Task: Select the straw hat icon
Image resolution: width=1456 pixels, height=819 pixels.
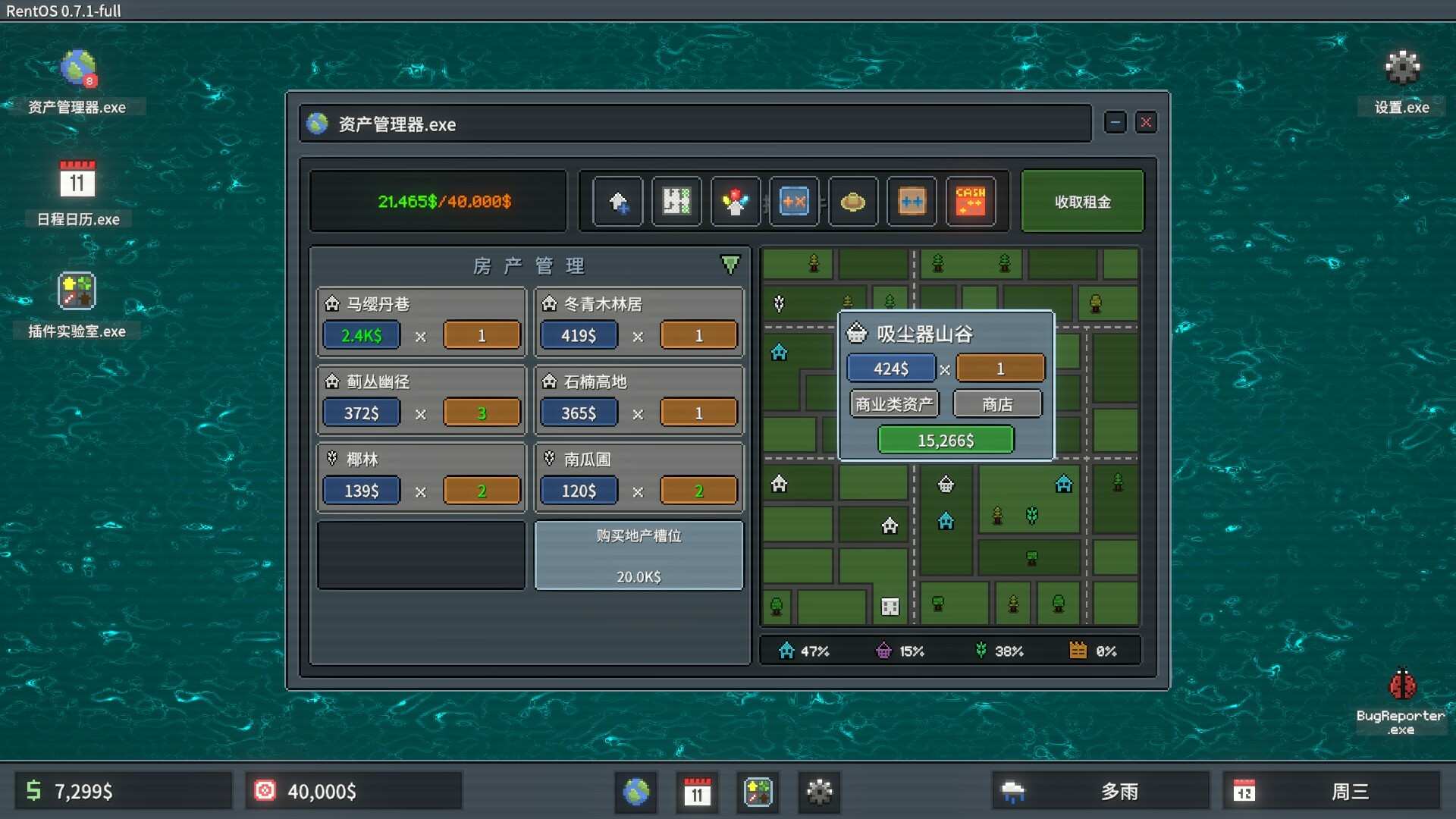Action: [853, 202]
